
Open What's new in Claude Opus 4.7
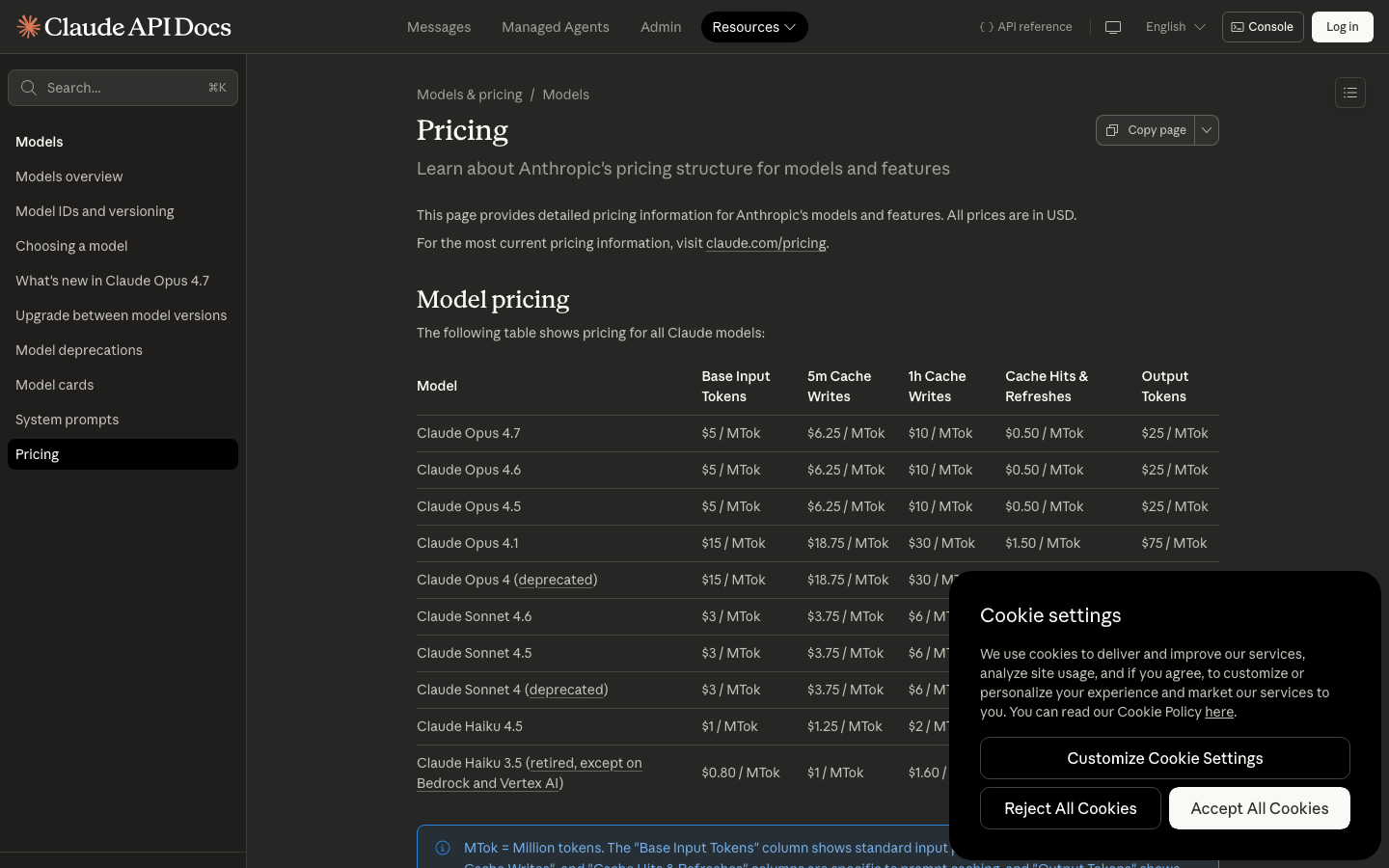click(112, 281)
